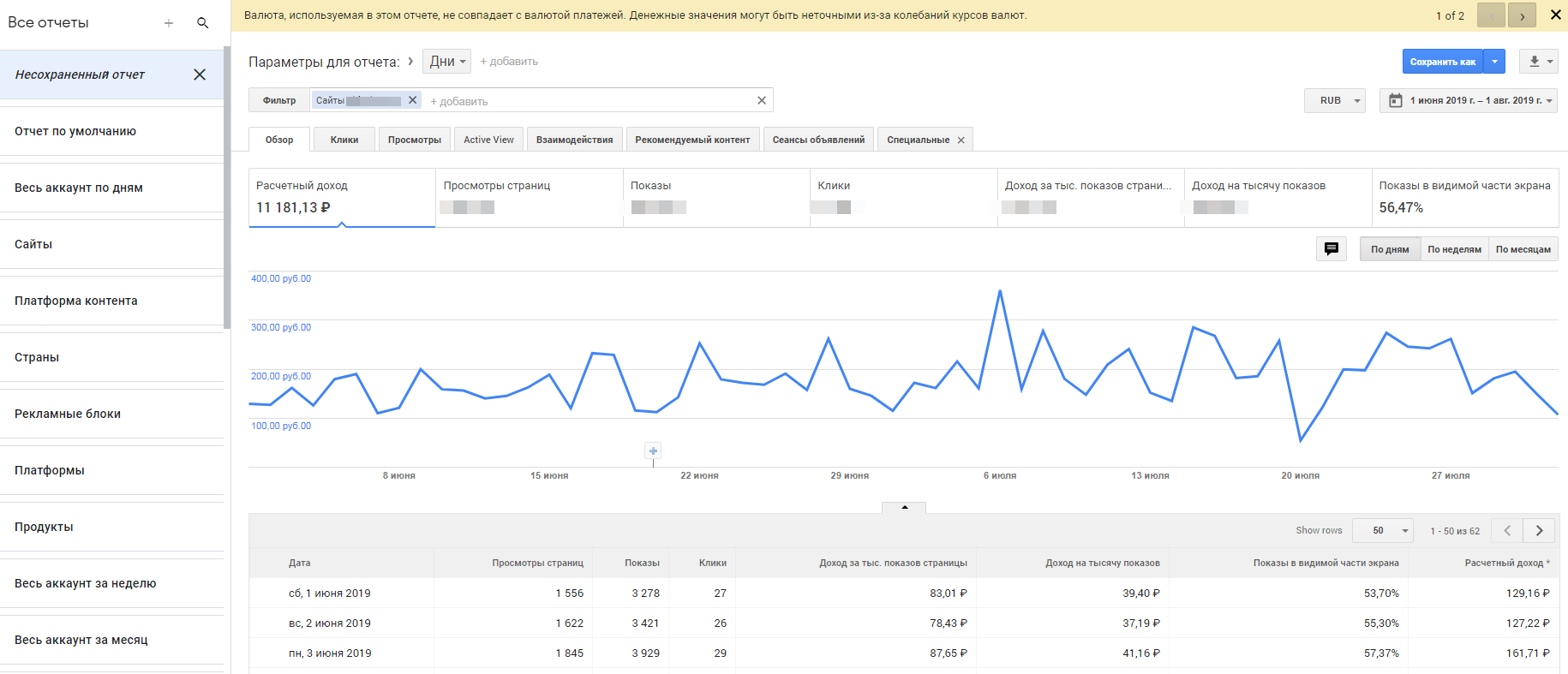Click the add annotation marker on chart
Viewport: 1568px width, 674px height.
(653, 450)
